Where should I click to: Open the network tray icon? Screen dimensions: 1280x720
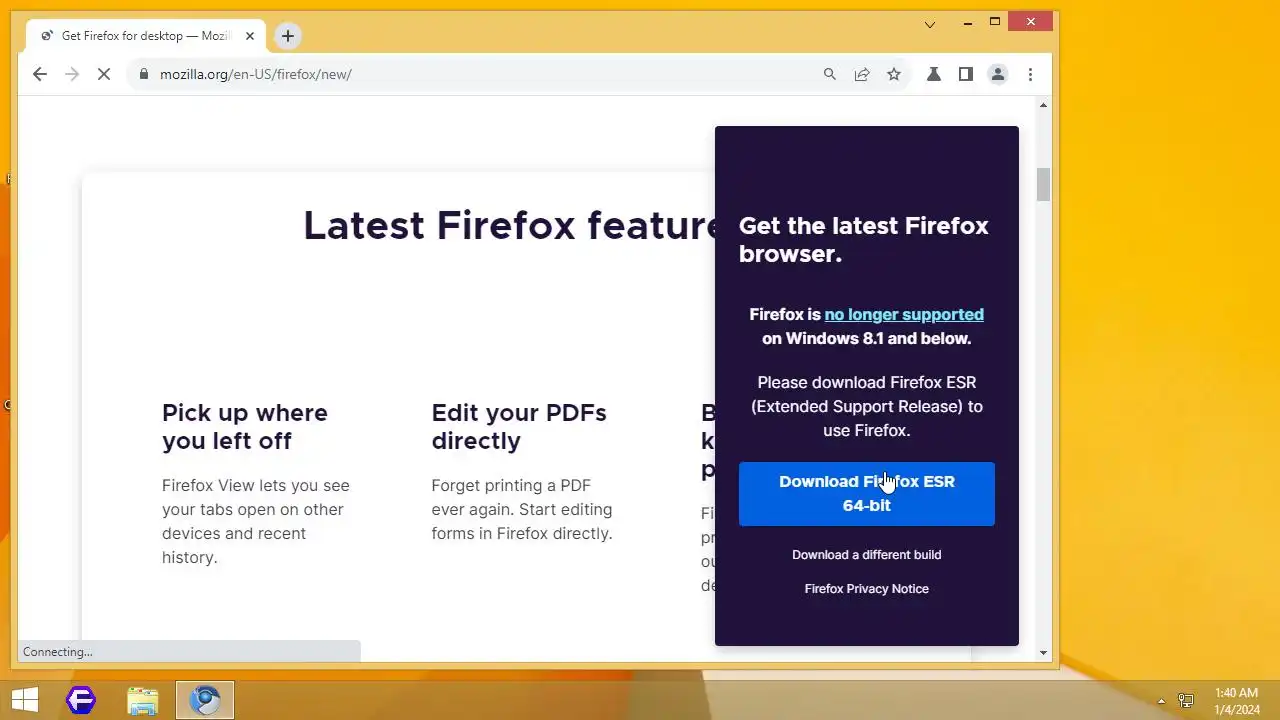(1186, 701)
